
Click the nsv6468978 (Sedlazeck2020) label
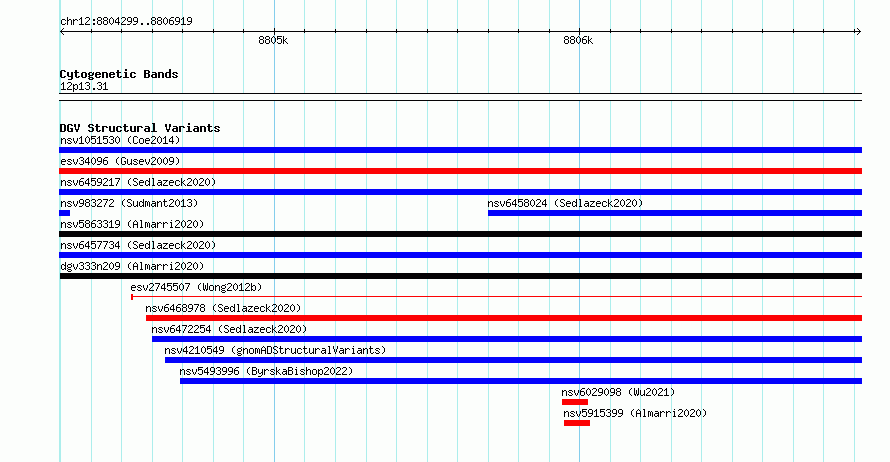click(x=223, y=308)
